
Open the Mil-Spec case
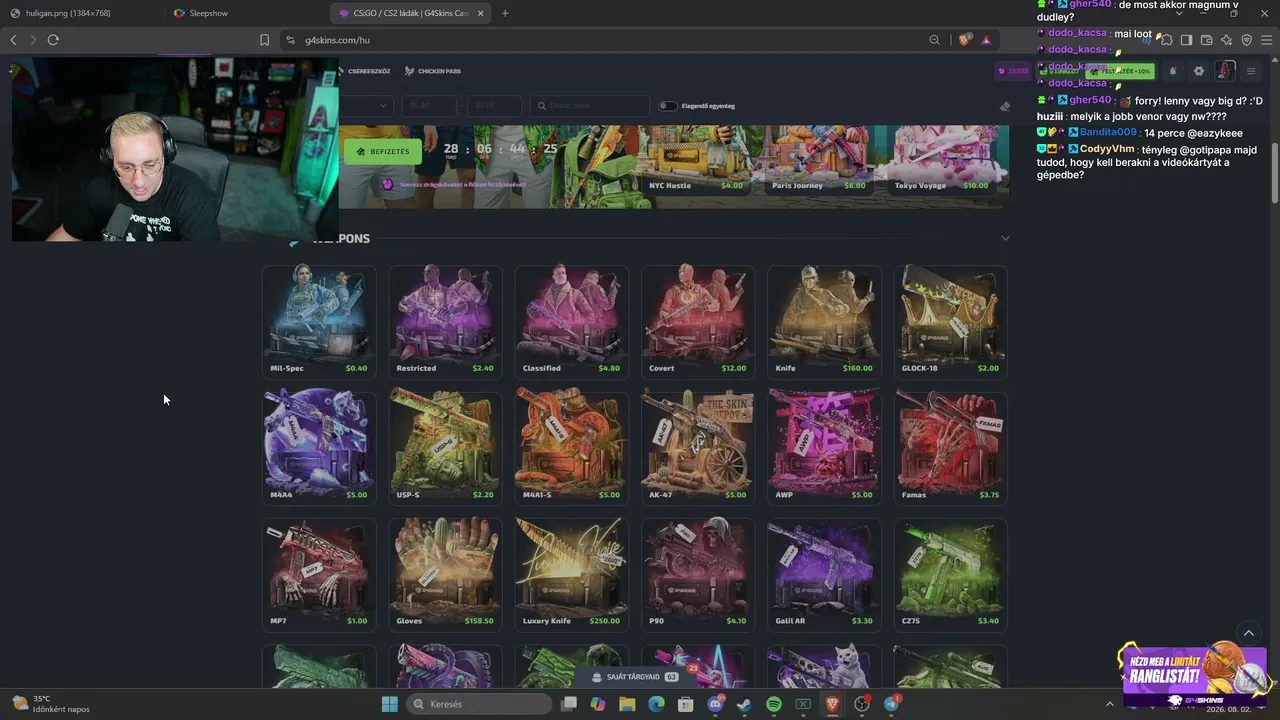click(x=319, y=321)
